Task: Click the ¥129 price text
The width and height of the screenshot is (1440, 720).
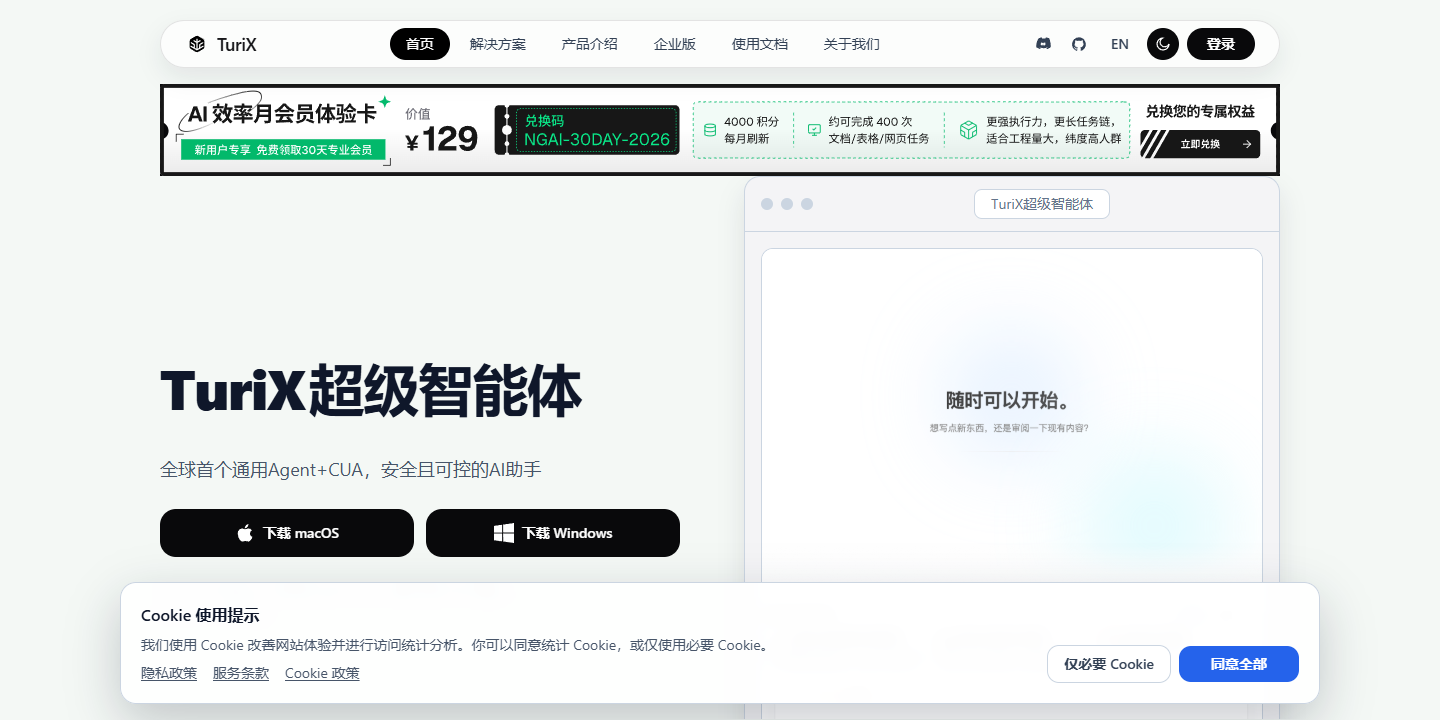Action: 442,139
